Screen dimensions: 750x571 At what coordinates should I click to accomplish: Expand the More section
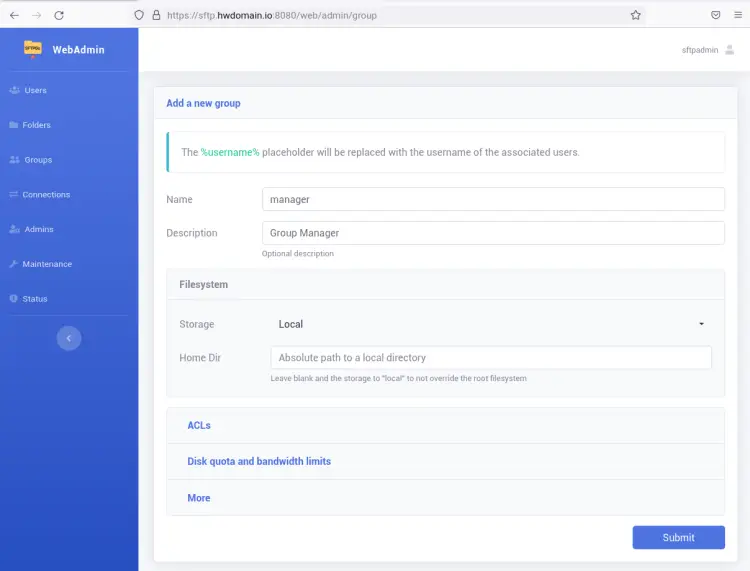point(199,497)
